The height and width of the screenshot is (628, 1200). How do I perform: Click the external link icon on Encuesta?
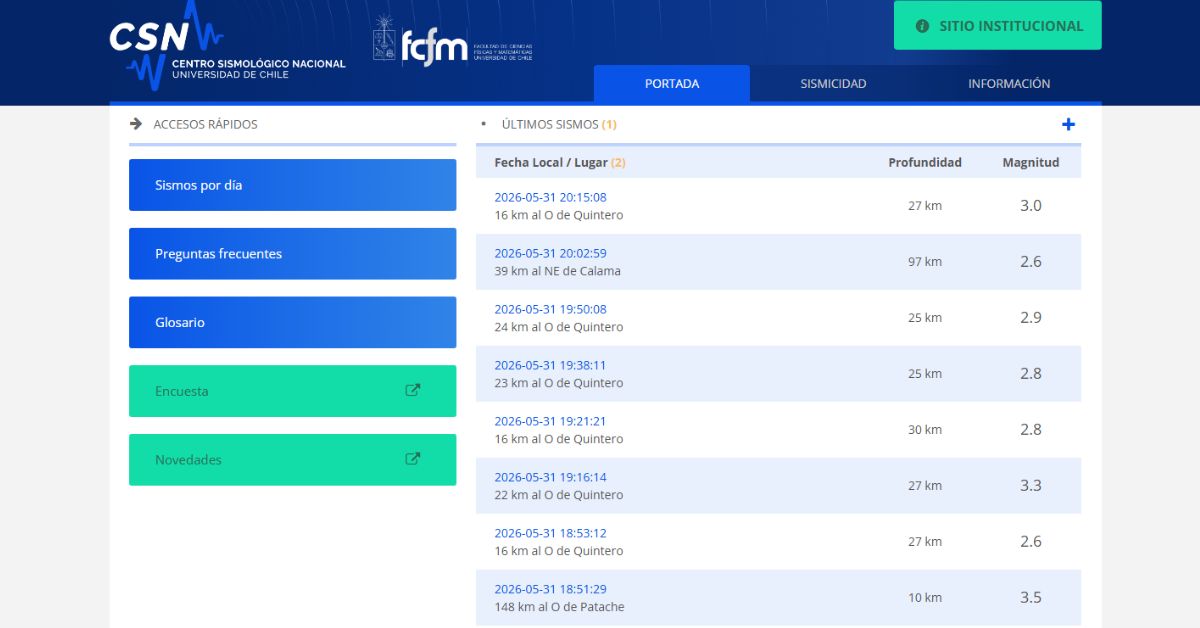click(412, 390)
